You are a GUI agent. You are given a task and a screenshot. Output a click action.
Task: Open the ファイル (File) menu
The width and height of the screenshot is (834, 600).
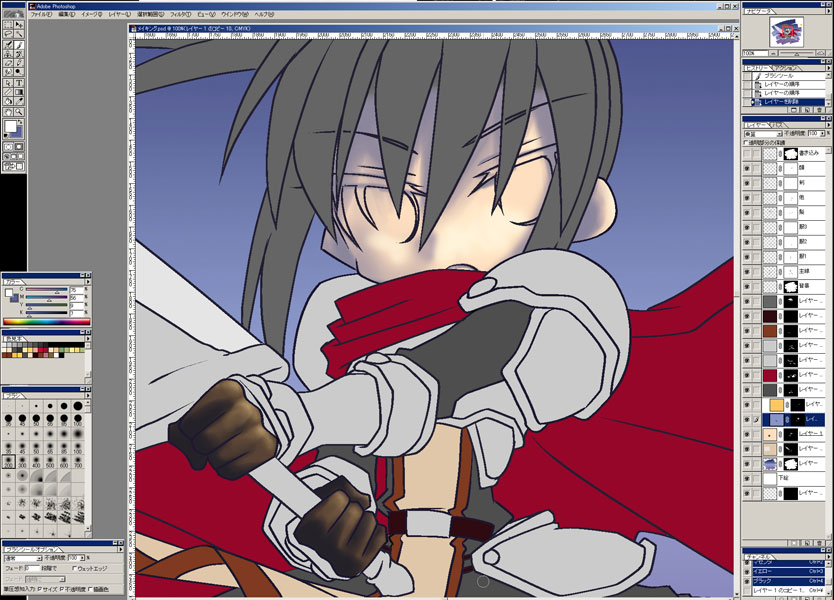tap(41, 16)
